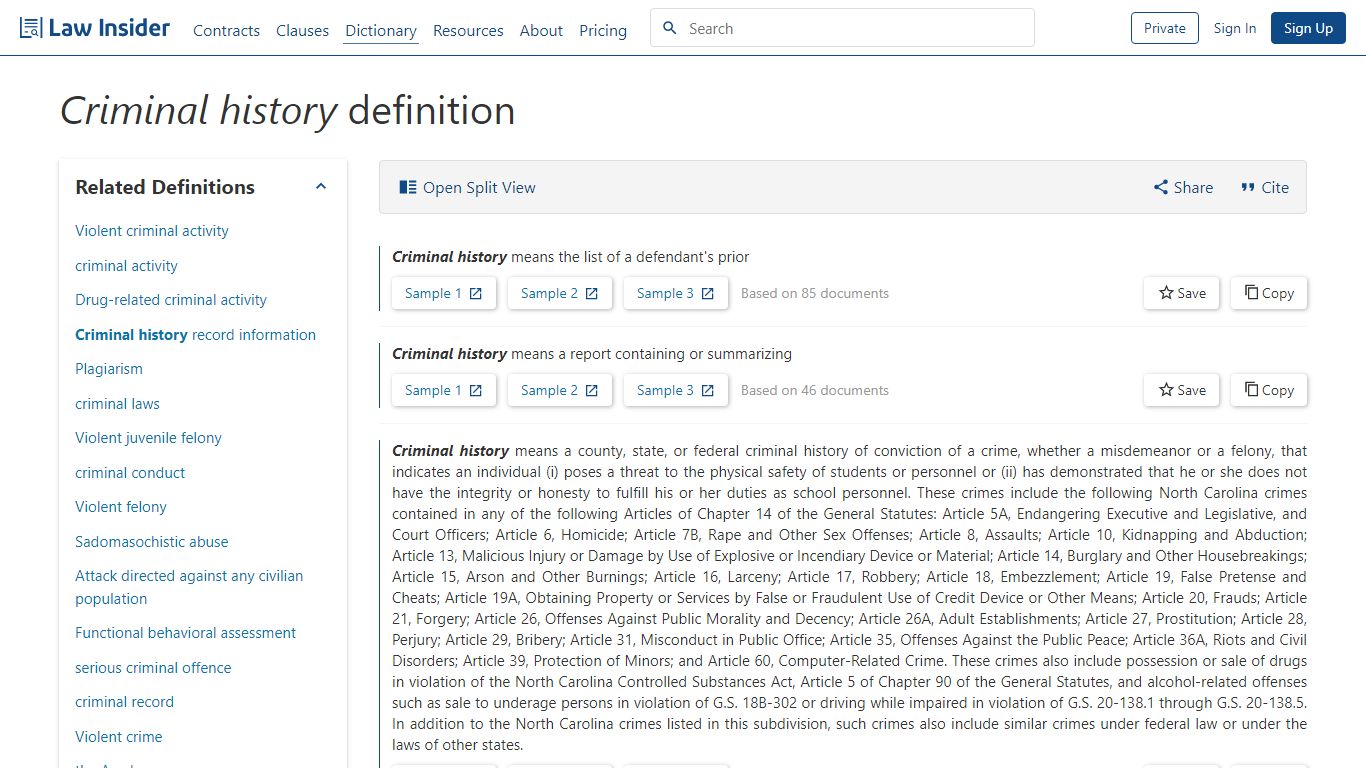This screenshot has width=1366, height=768.
Task: Open Sample 2 of first definition
Action: (x=560, y=293)
